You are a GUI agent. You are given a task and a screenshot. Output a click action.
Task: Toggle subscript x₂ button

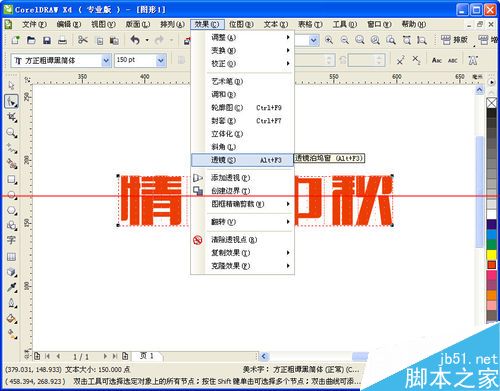click(x=416, y=60)
